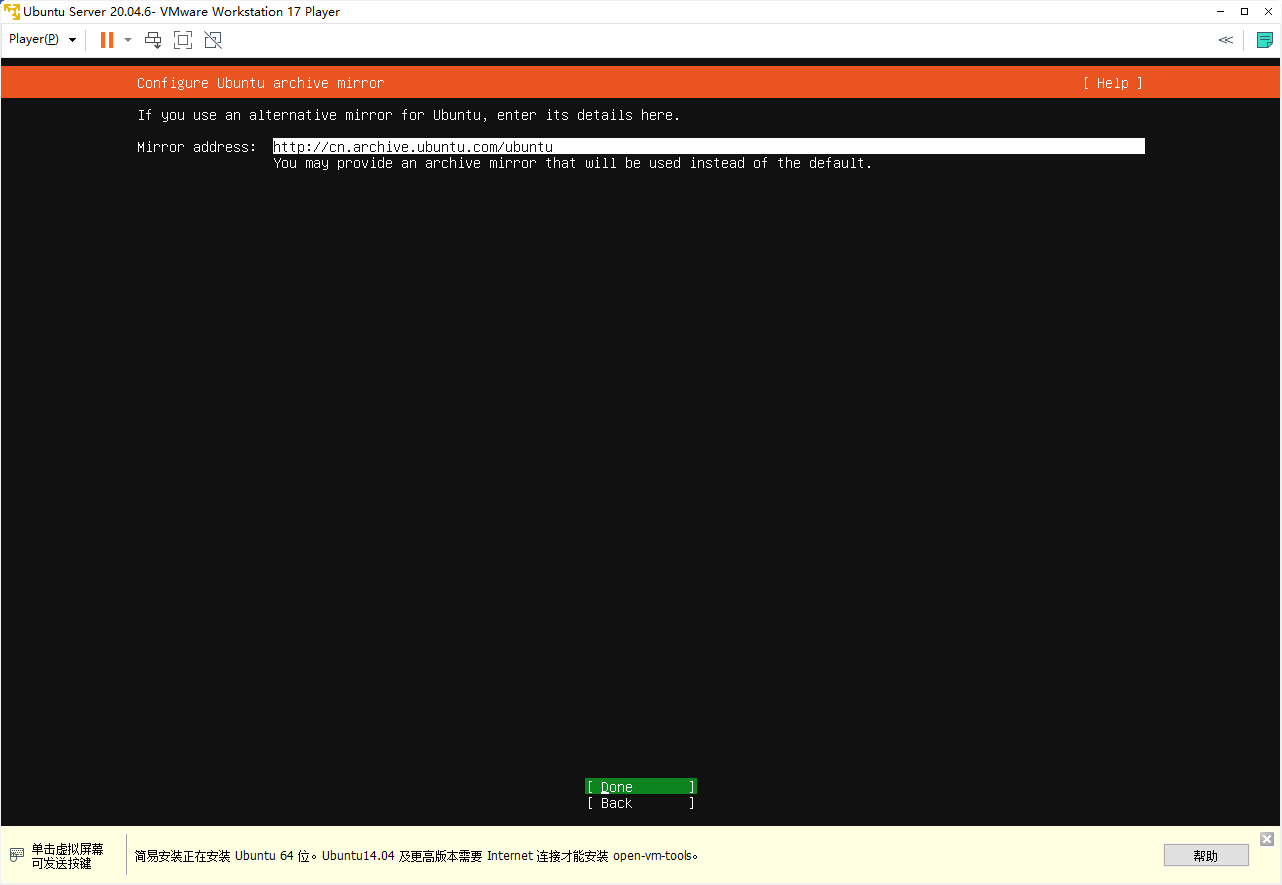Send Ctrl+Alt+Del to the virtual machine
The width and height of the screenshot is (1282, 885).
(x=153, y=40)
